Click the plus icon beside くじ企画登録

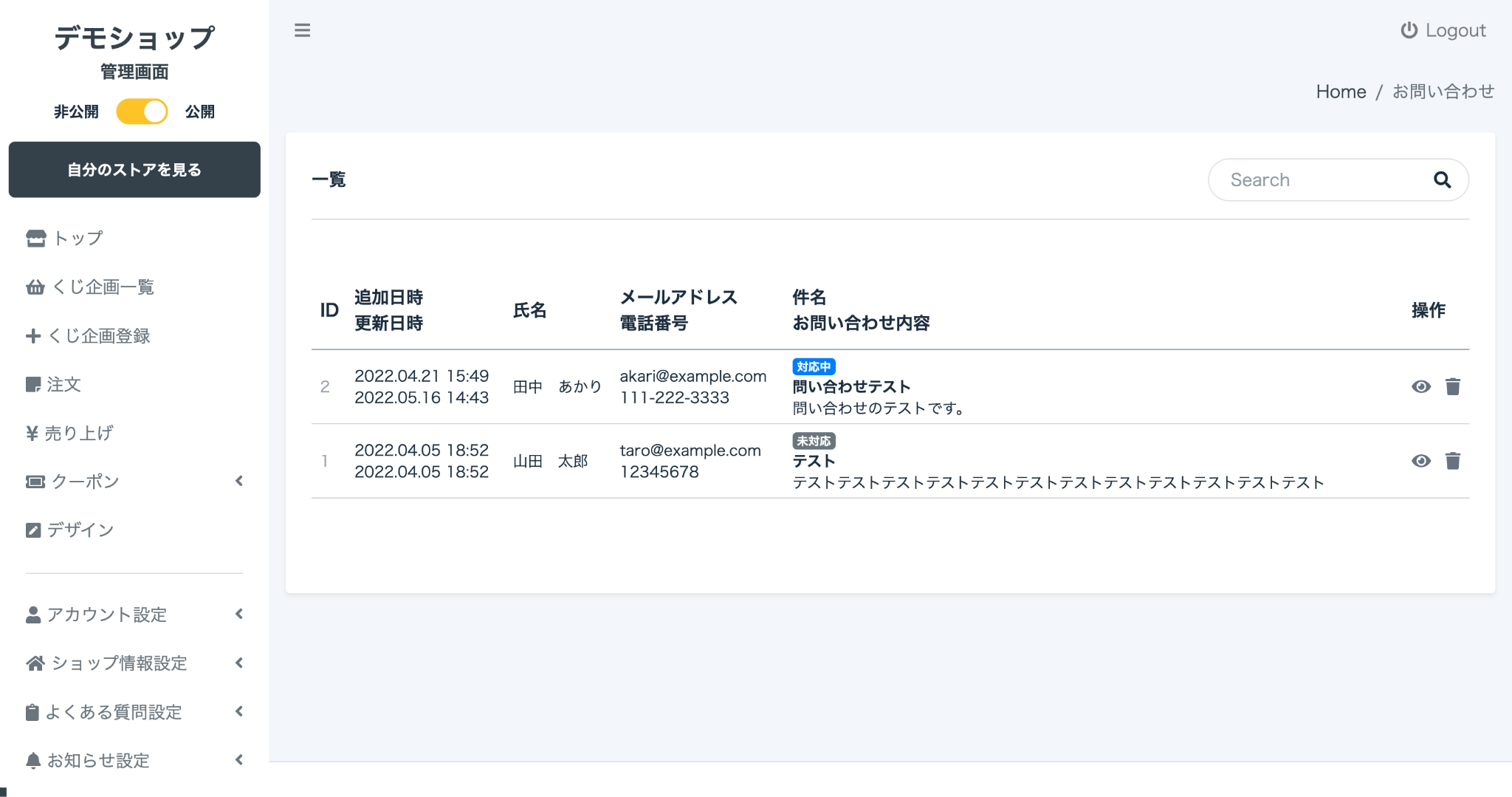point(33,335)
